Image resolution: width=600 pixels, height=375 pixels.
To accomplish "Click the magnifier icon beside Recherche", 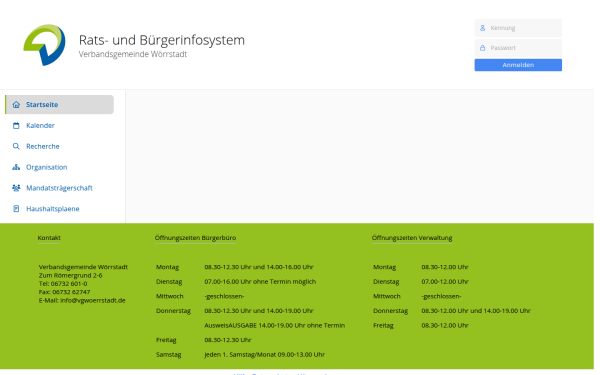I will tap(16, 146).
